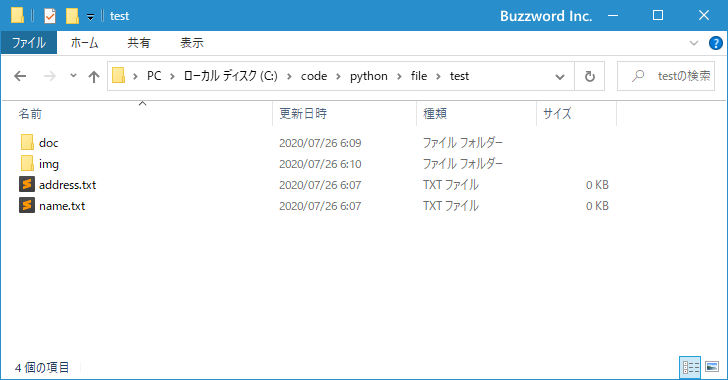Select the address.txt Sublime icon
The image size is (728, 380).
coord(27,184)
